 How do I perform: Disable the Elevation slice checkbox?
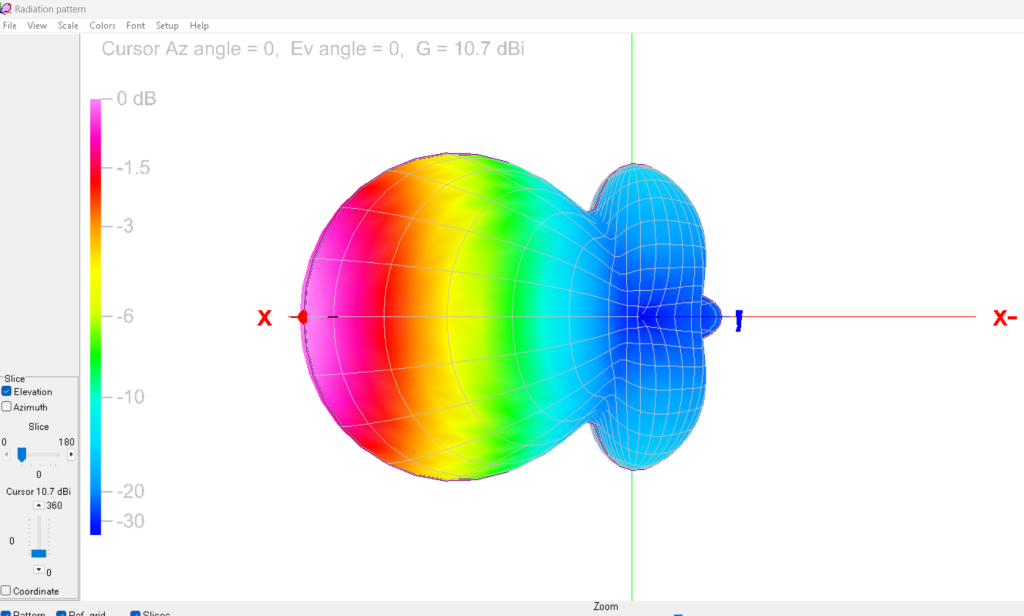[7, 392]
